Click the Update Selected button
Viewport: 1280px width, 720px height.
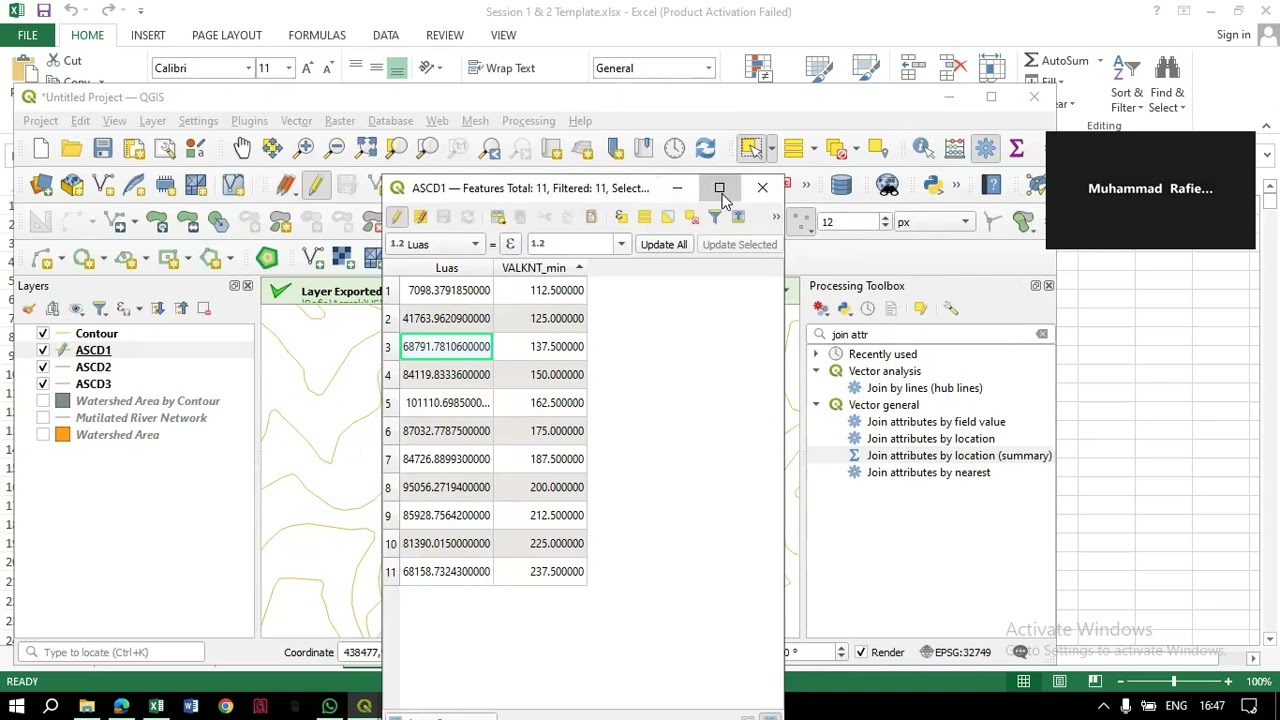(x=739, y=244)
